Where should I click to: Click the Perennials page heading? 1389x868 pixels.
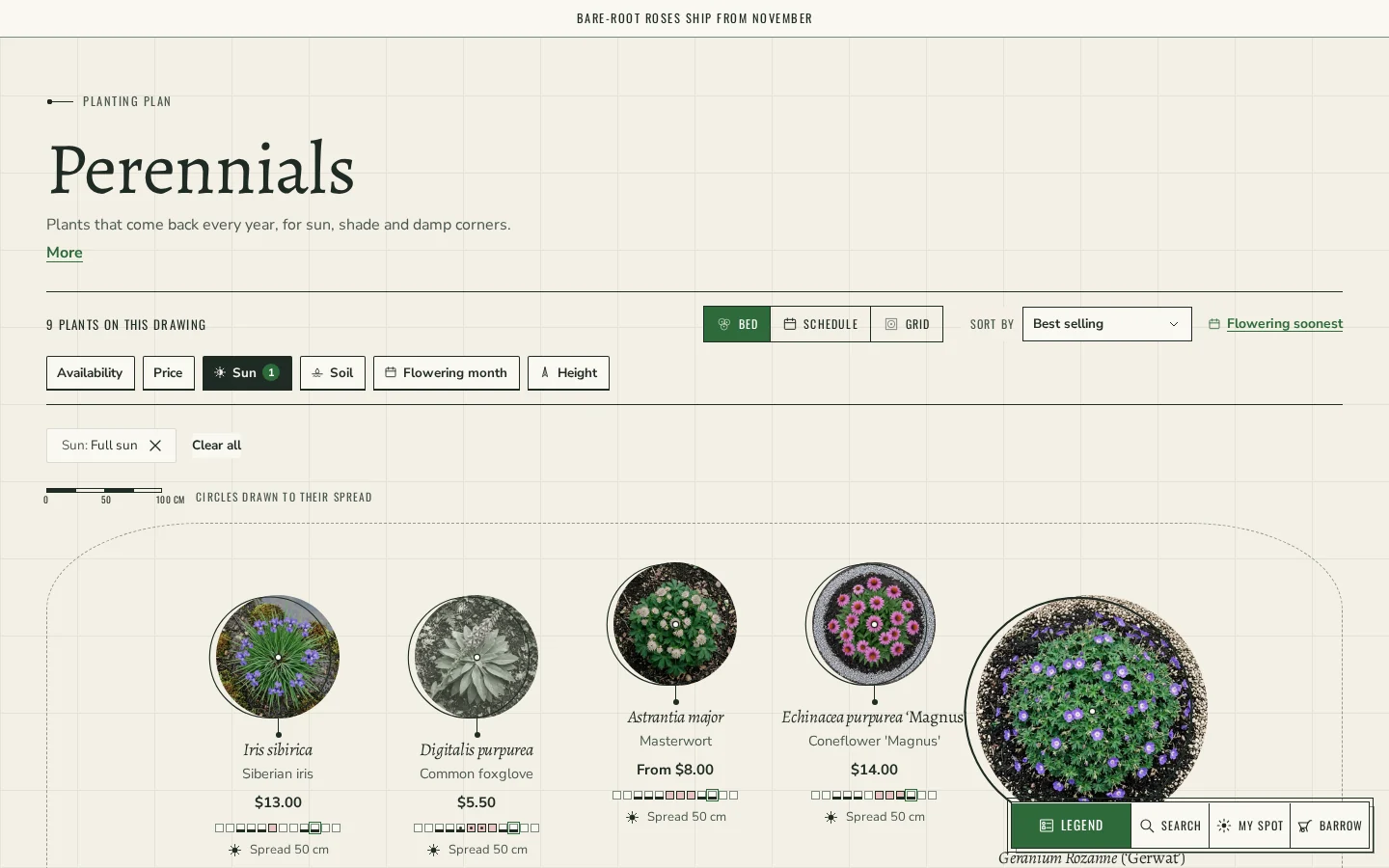tap(202, 169)
